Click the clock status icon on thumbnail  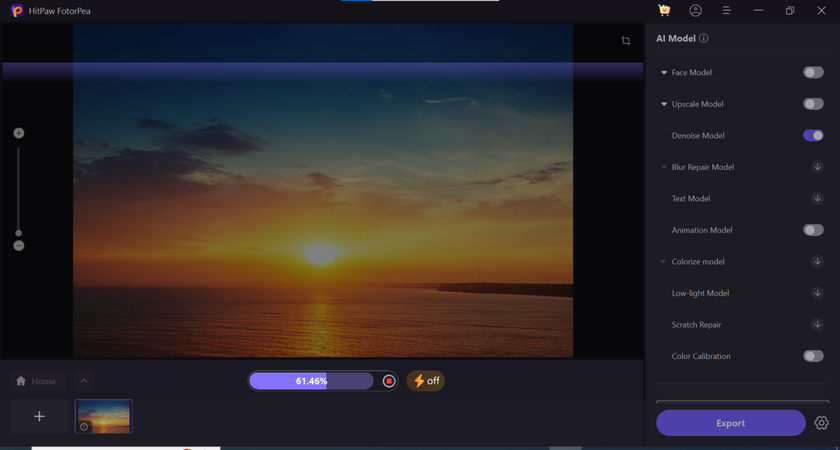(x=84, y=427)
